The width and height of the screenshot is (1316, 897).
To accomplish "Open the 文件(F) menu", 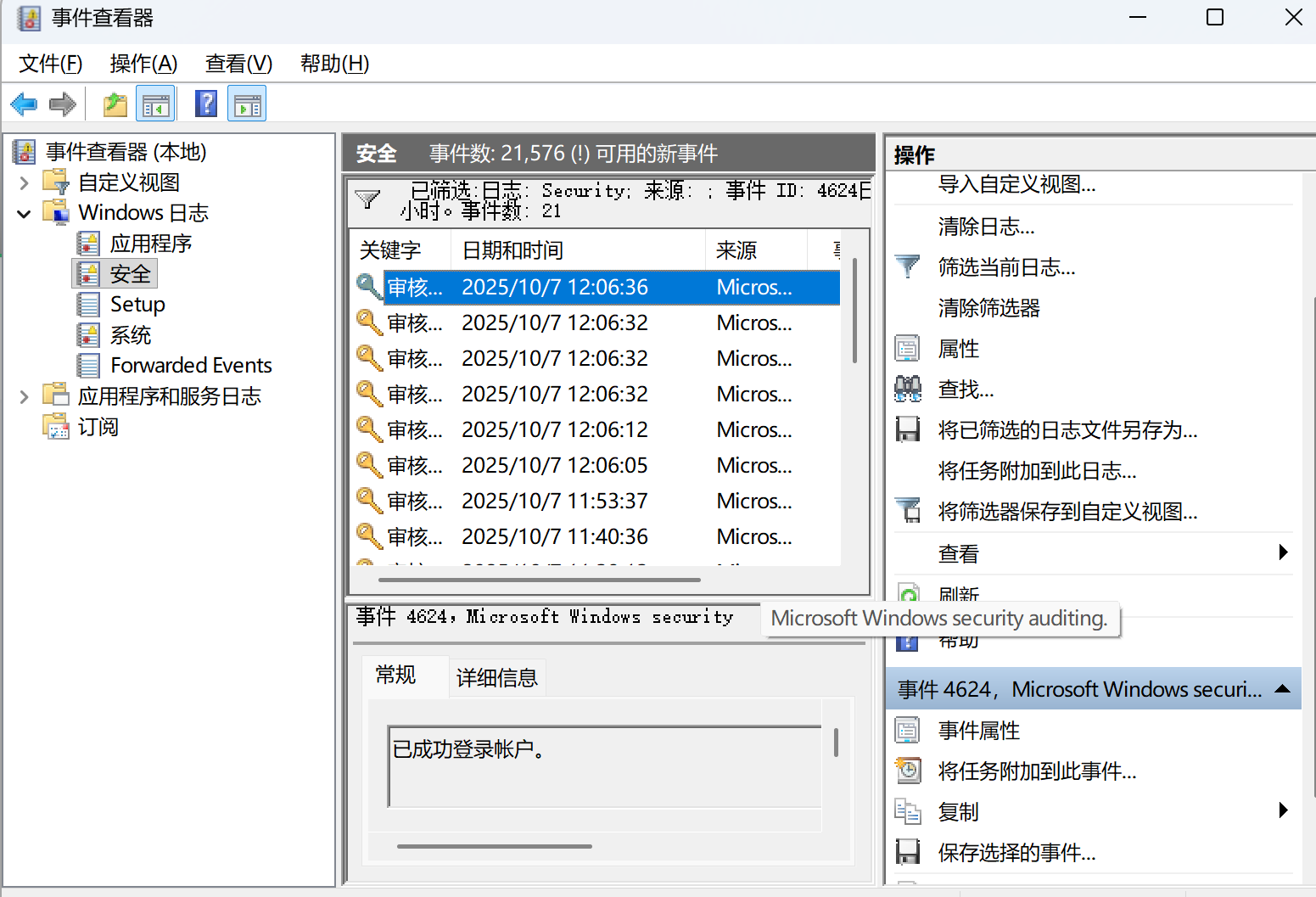I will [x=50, y=64].
